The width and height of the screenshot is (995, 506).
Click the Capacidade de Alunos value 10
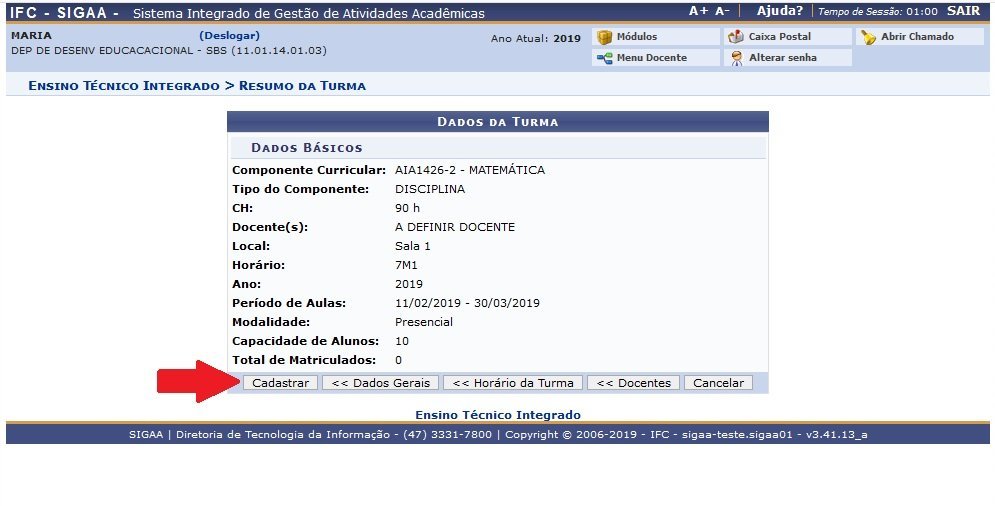(x=402, y=342)
